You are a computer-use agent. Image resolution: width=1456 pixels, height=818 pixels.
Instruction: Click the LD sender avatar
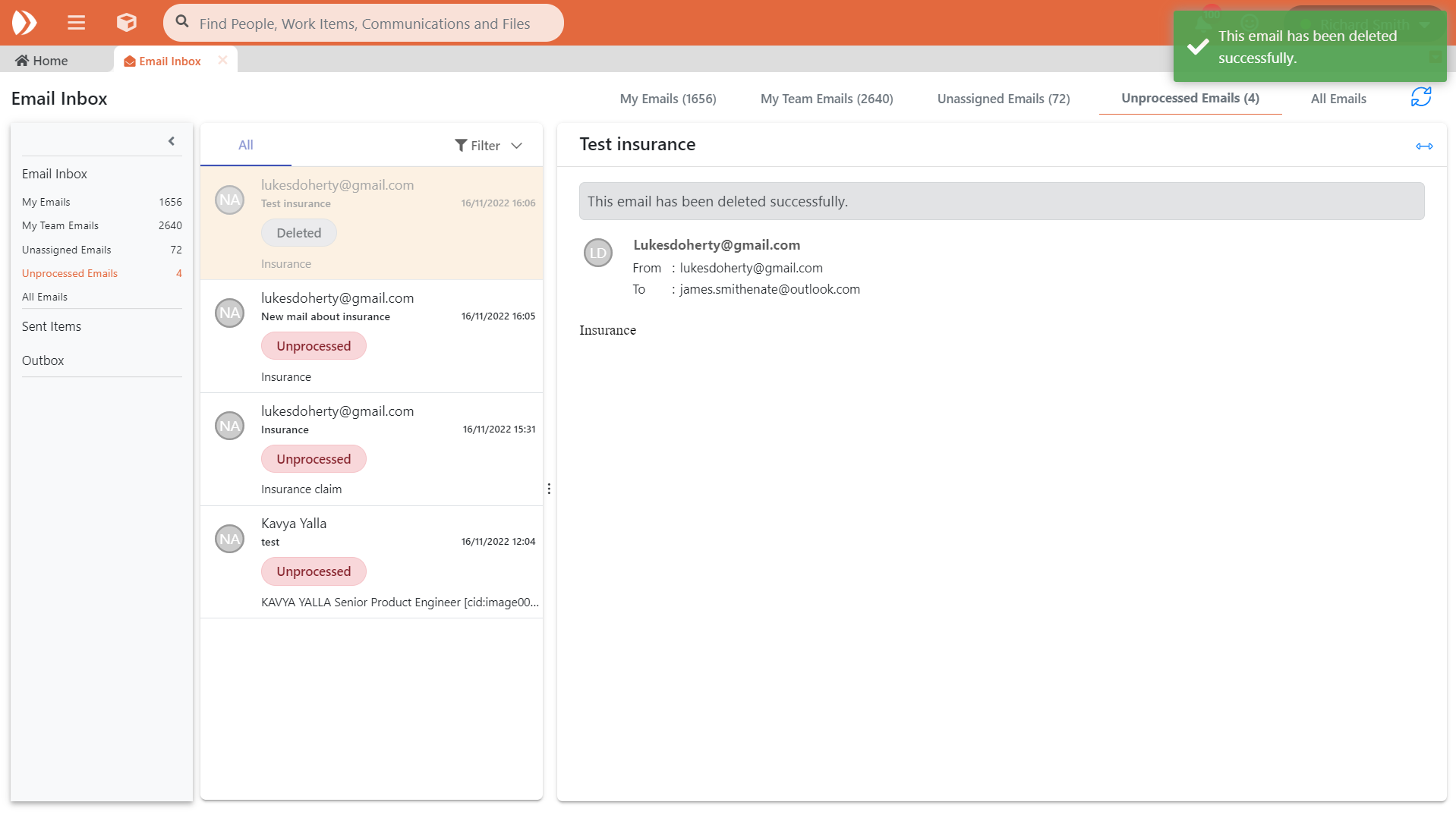(x=597, y=253)
